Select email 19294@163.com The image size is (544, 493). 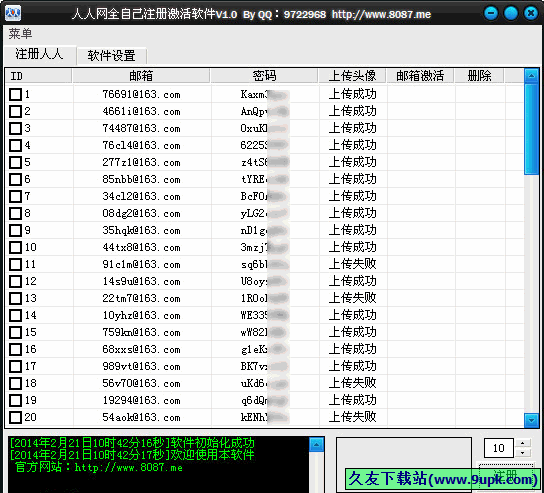coord(142,400)
